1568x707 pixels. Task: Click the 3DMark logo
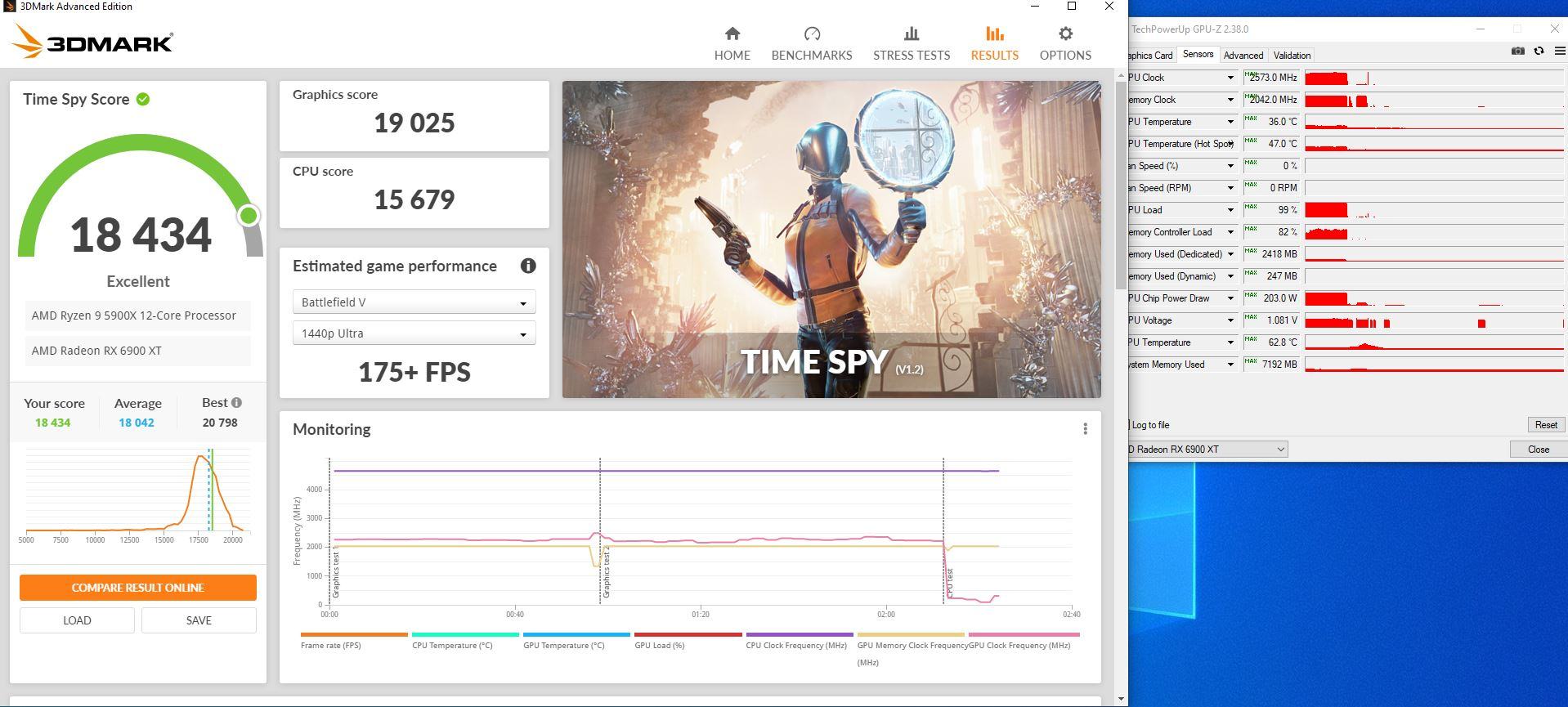pyautogui.click(x=92, y=41)
